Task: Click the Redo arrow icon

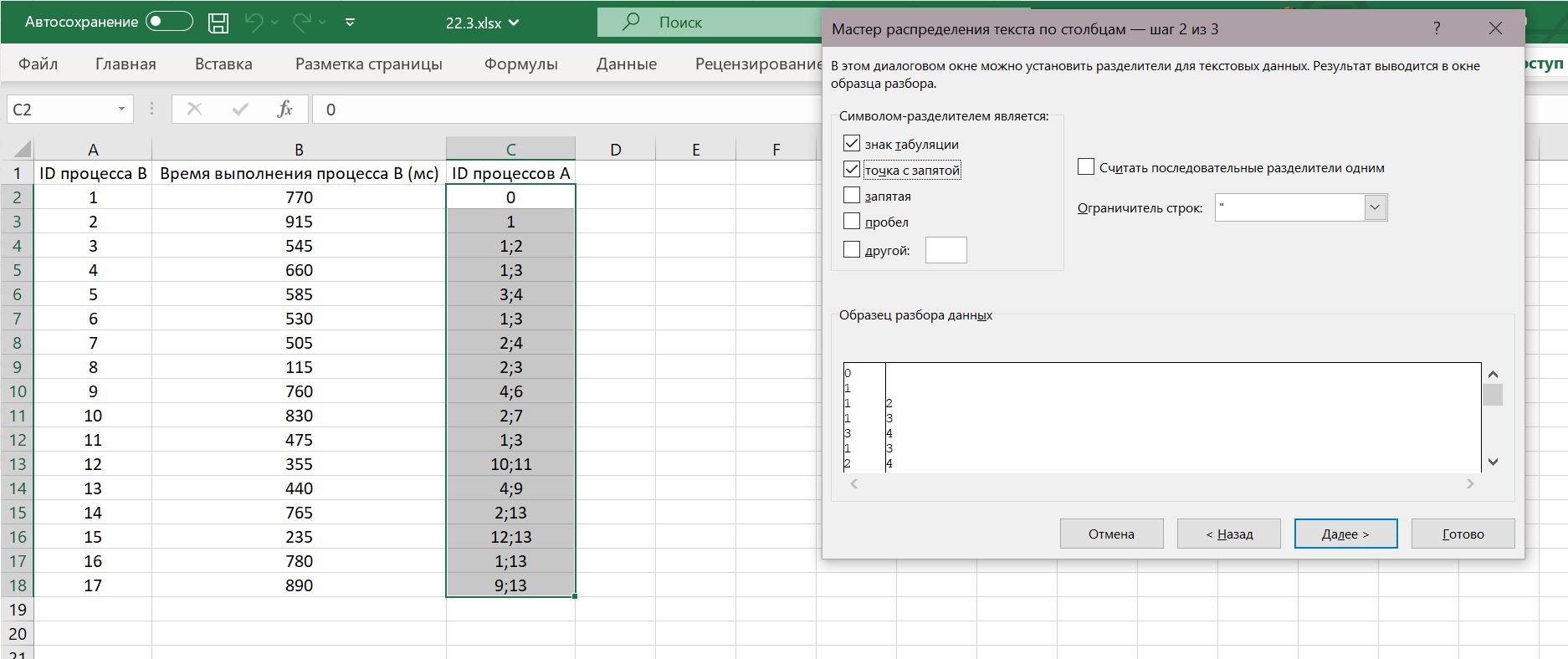Action: point(301,23)
